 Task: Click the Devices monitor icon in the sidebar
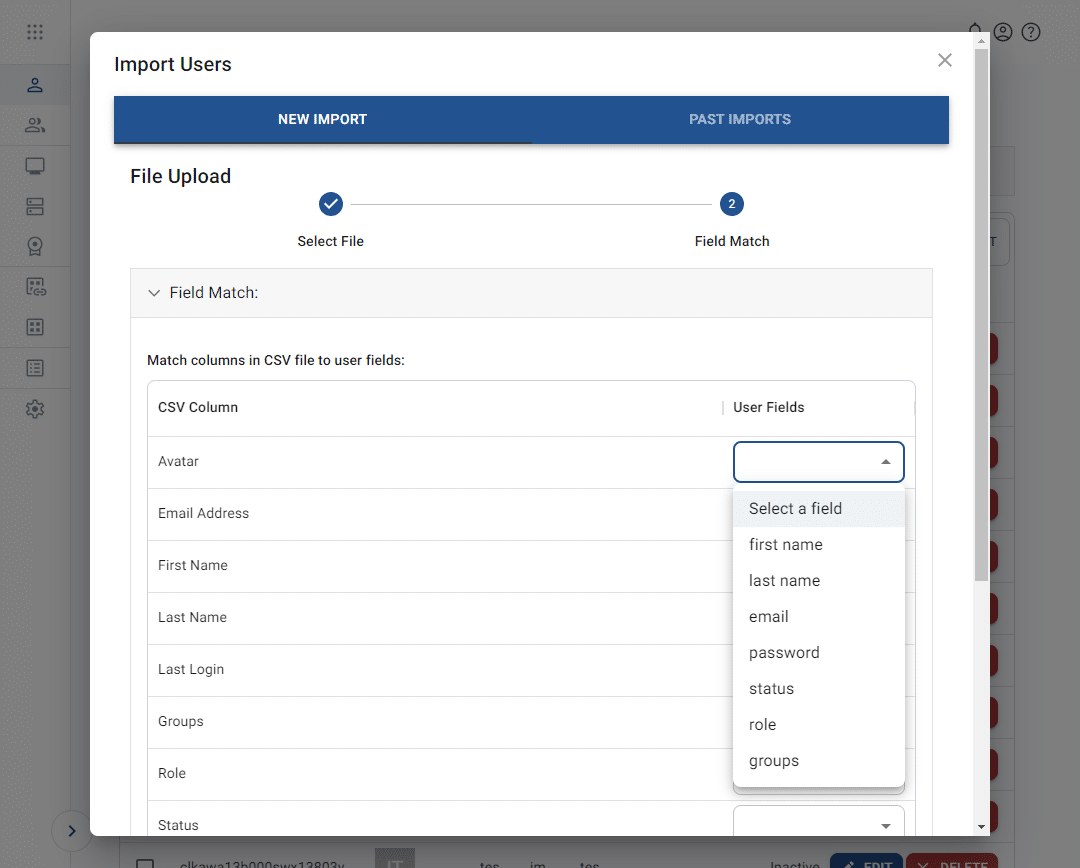(35, 165)
